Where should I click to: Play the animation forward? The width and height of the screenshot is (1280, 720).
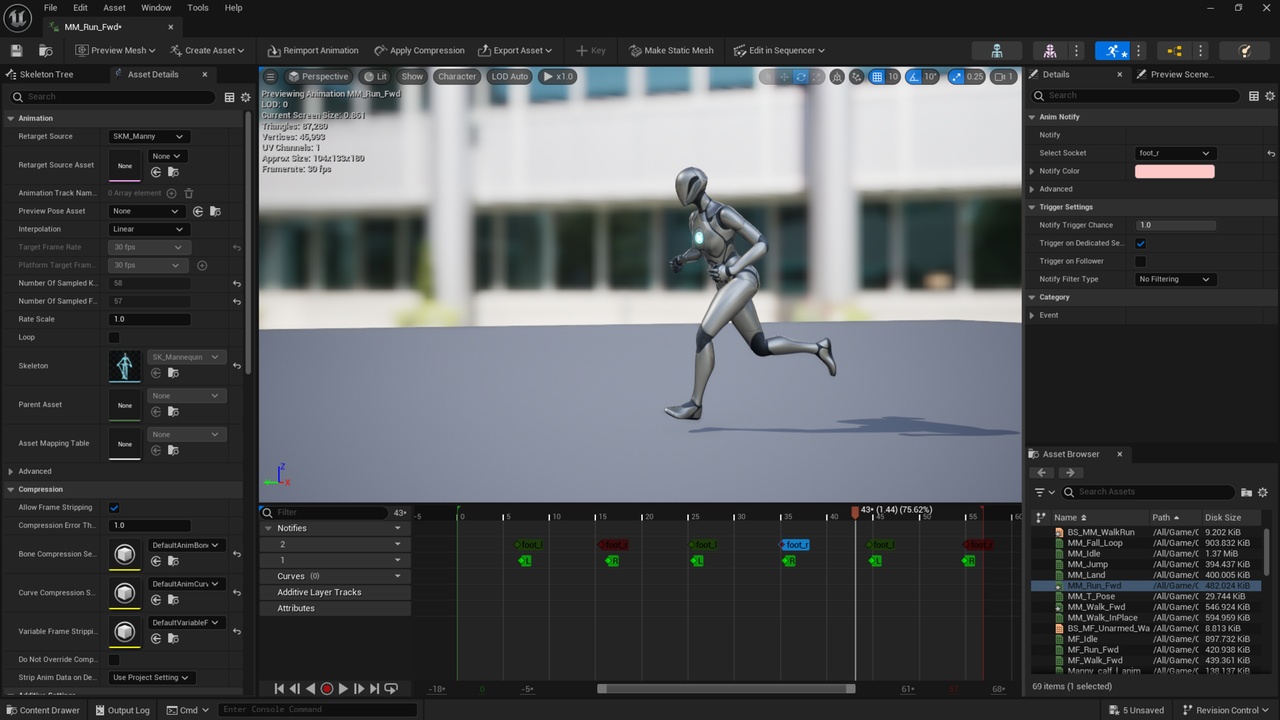pyautogui.click(x=343, y=689)
